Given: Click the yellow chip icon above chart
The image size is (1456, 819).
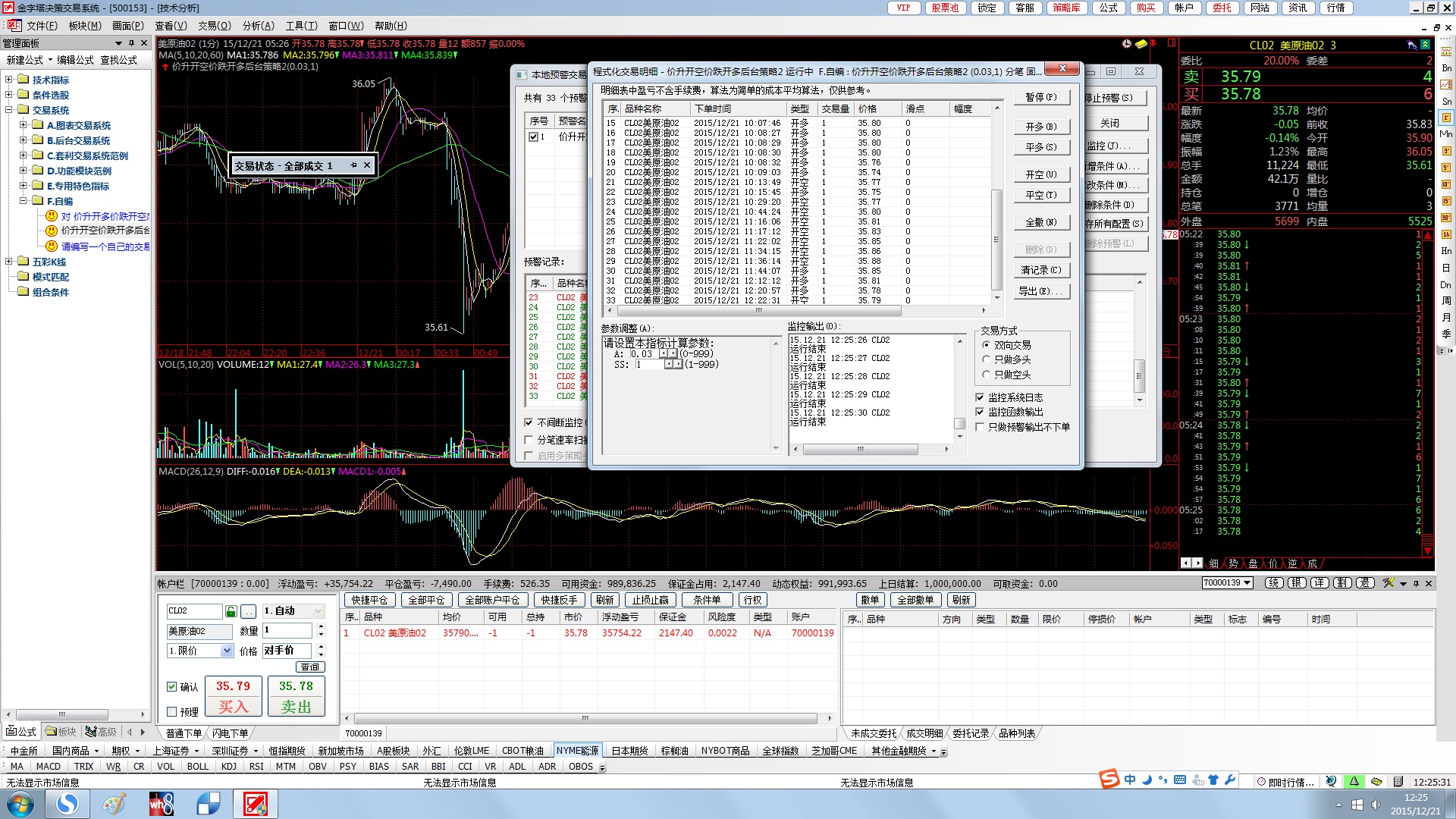Looking at the screenshot, I should click(x=1141, y=44).
